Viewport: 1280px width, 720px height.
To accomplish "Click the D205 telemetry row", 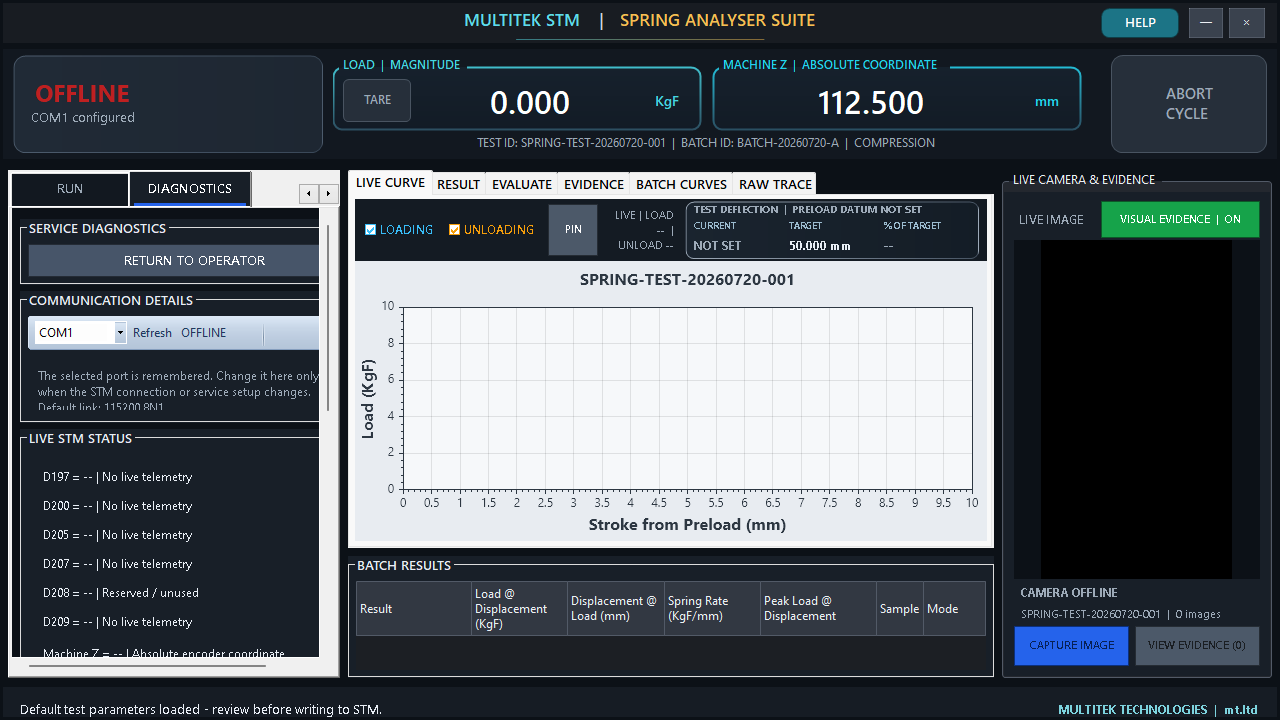I will (x=117, y=536).
